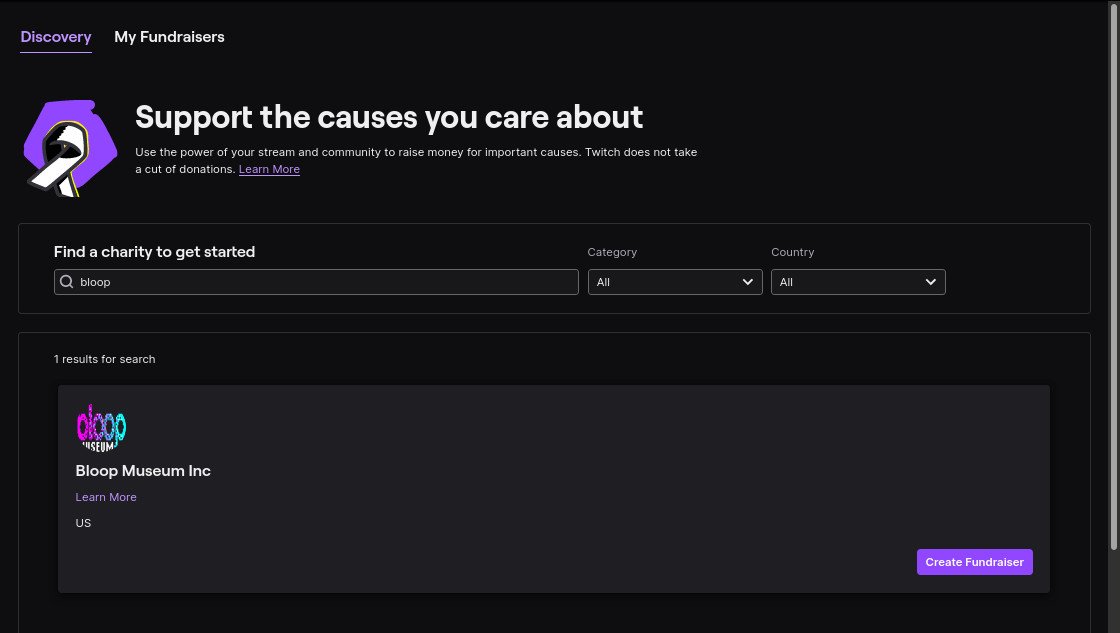The image size is (1120, 633).
Task: Click the "Support the causes you care about" heading
Action: coord(389,117)
